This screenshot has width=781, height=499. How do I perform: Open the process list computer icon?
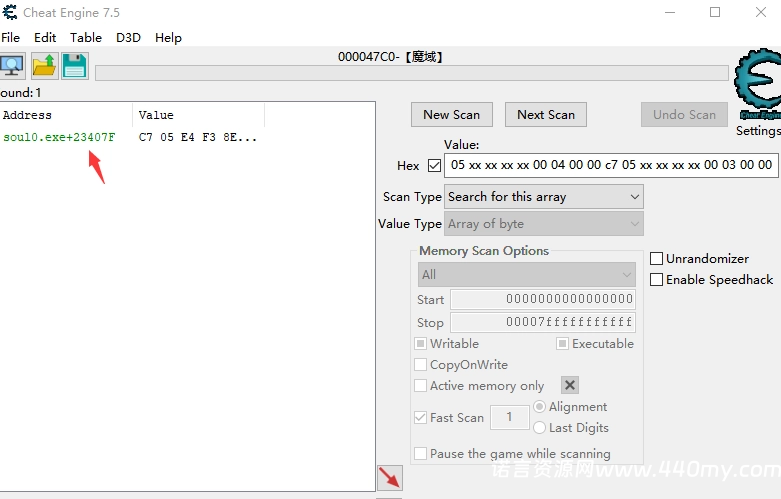12,66
